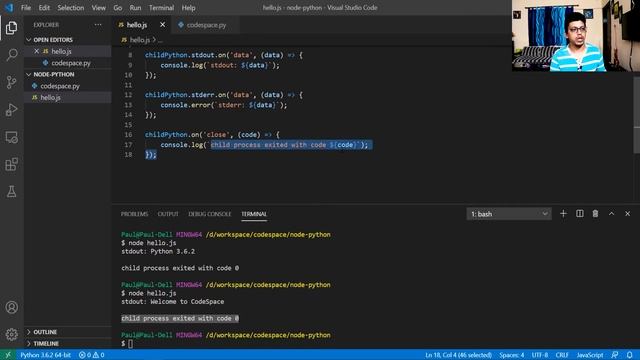Change the CRLF end of line sequence
This screenshot has width=640, height=360.
[562, 355]
